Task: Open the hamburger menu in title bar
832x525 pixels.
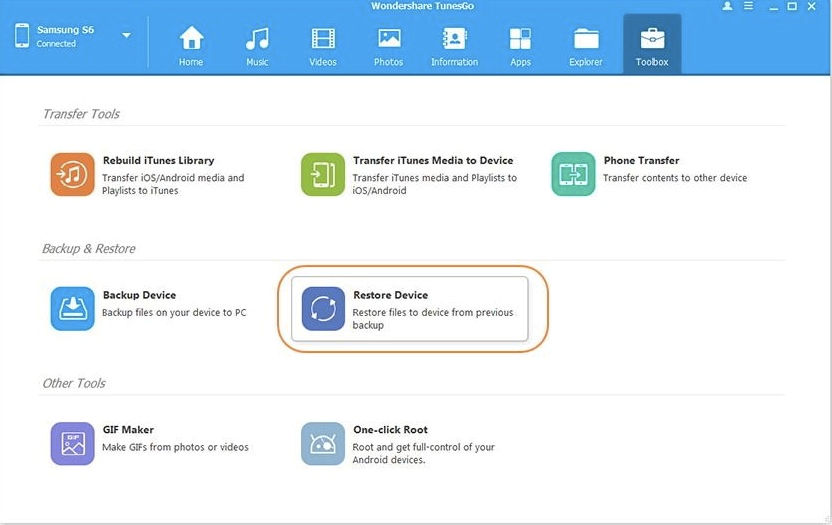Action: (748, 6)
